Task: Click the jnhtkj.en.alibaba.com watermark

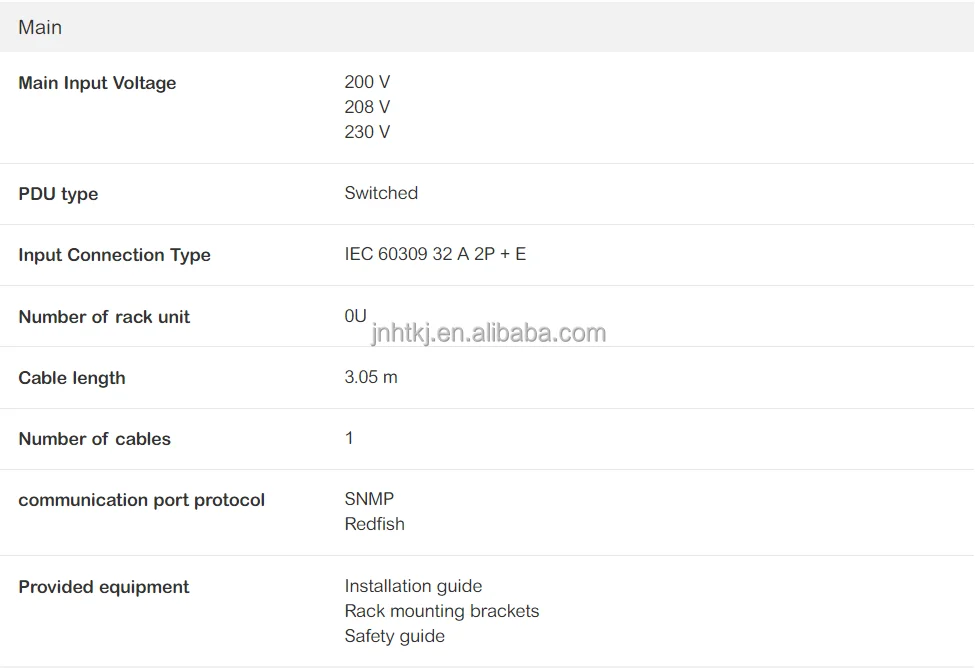Action: (488, 333)
